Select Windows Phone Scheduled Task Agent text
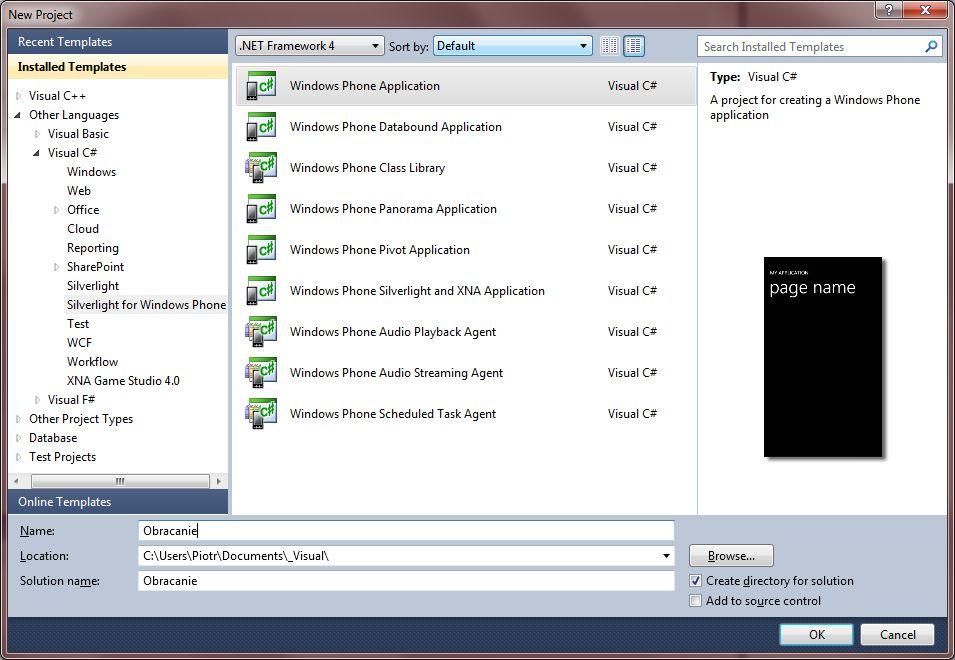 pos(393,413)
